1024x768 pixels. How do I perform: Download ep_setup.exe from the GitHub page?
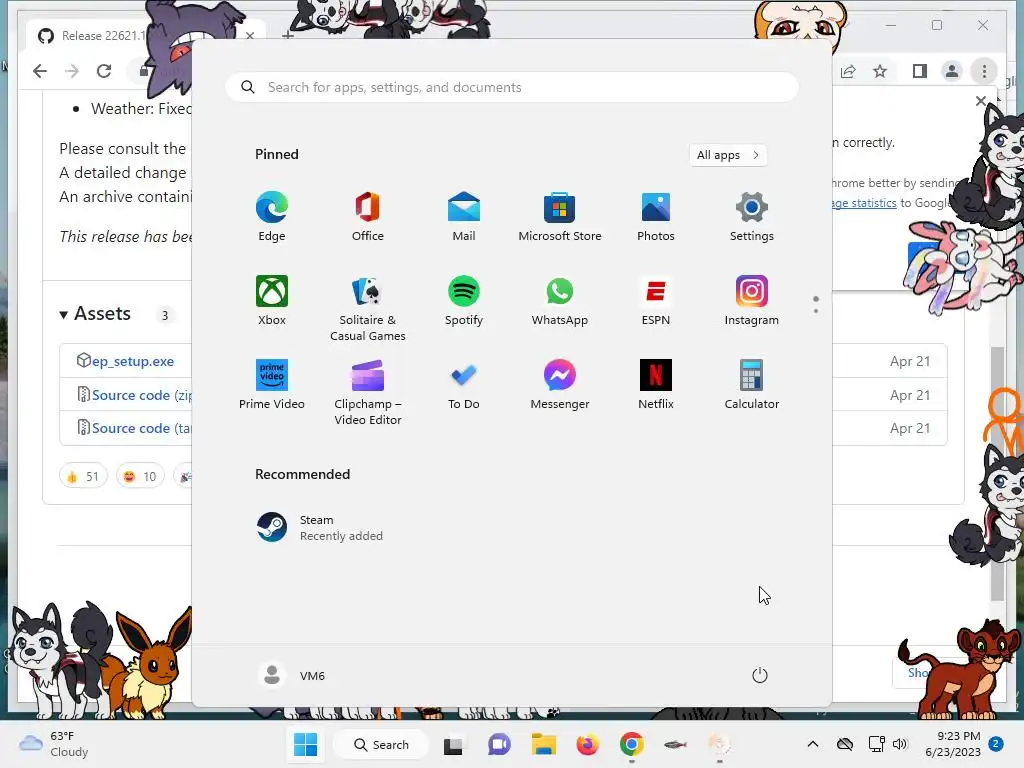(x=133, y=361)
